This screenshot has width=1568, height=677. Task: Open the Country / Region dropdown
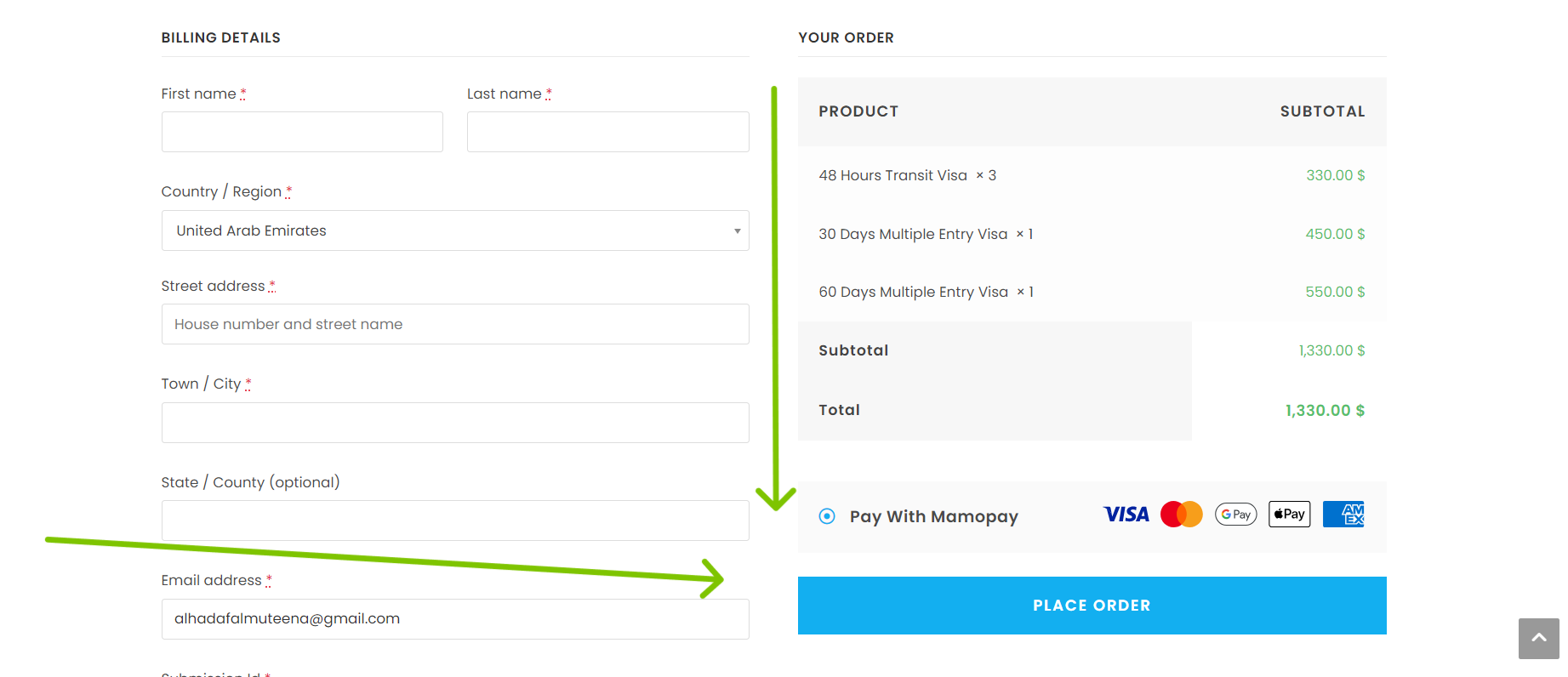pos(455,230)
